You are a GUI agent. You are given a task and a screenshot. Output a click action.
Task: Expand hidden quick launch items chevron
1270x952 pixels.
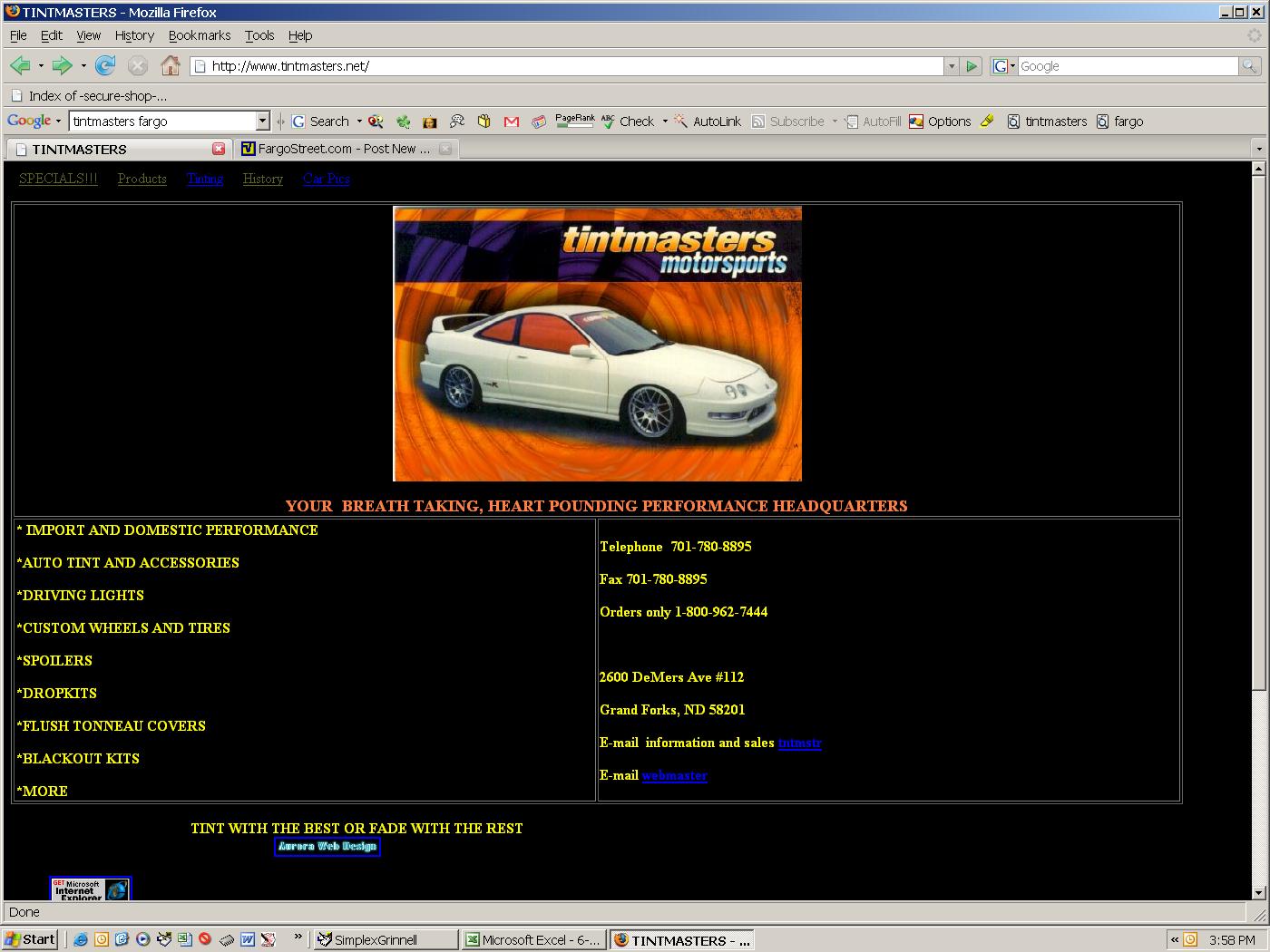point(298,938)
